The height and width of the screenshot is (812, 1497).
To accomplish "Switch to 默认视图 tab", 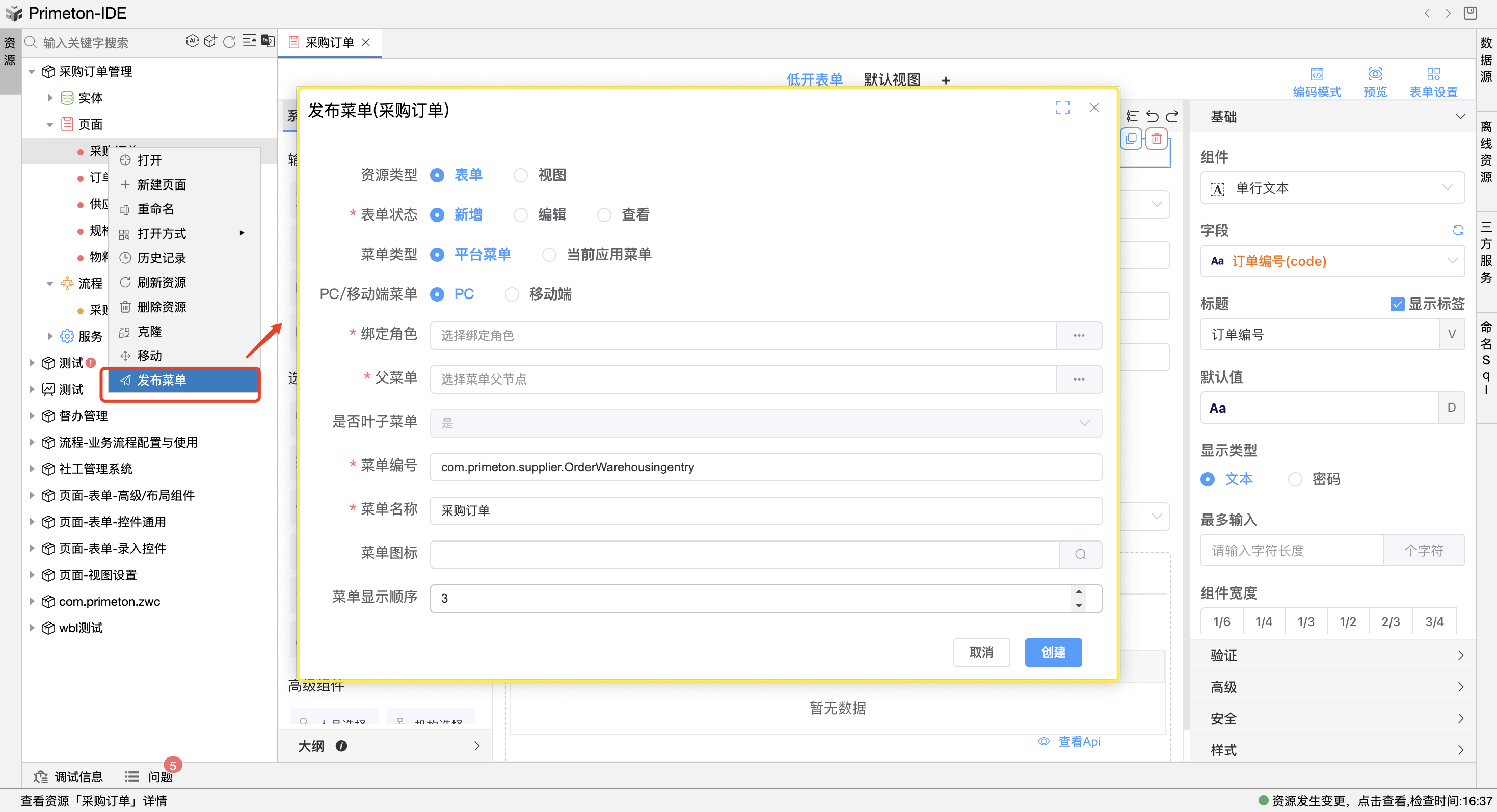I will [892, 79].
